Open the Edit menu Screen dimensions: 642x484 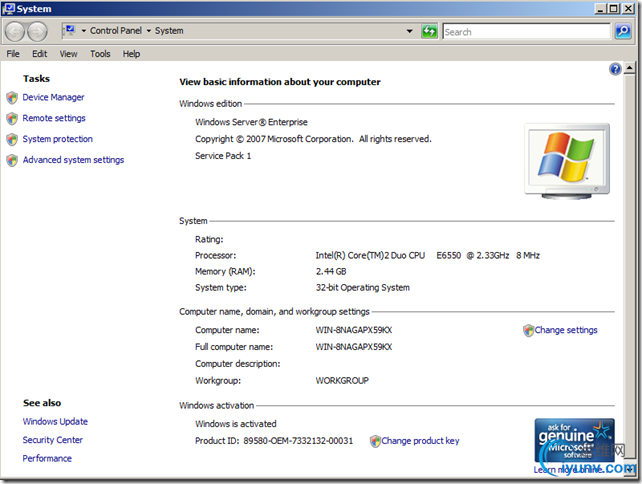click(40, 54)
